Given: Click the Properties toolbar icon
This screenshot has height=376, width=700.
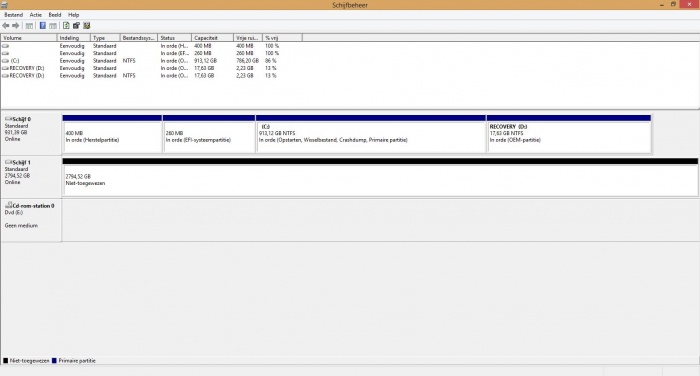Looking at the screenshot, I should pos(76,26).
